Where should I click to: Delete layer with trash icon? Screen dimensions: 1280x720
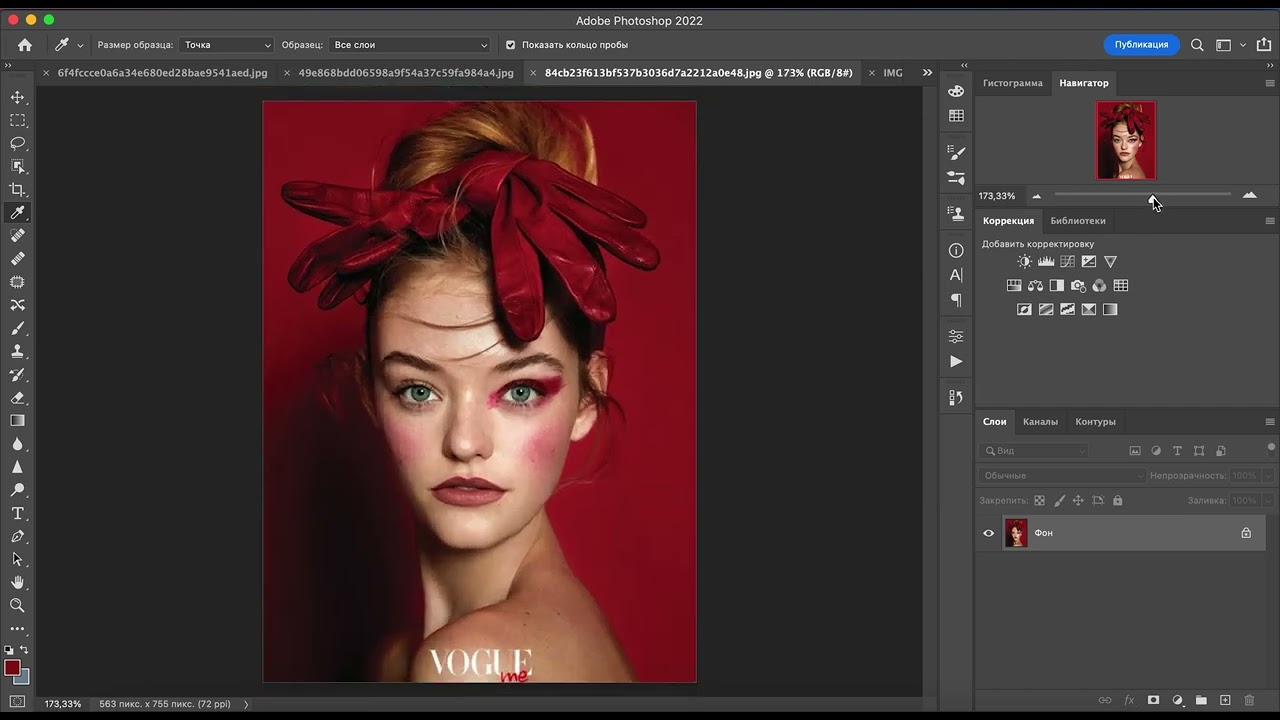[1249, 701]
